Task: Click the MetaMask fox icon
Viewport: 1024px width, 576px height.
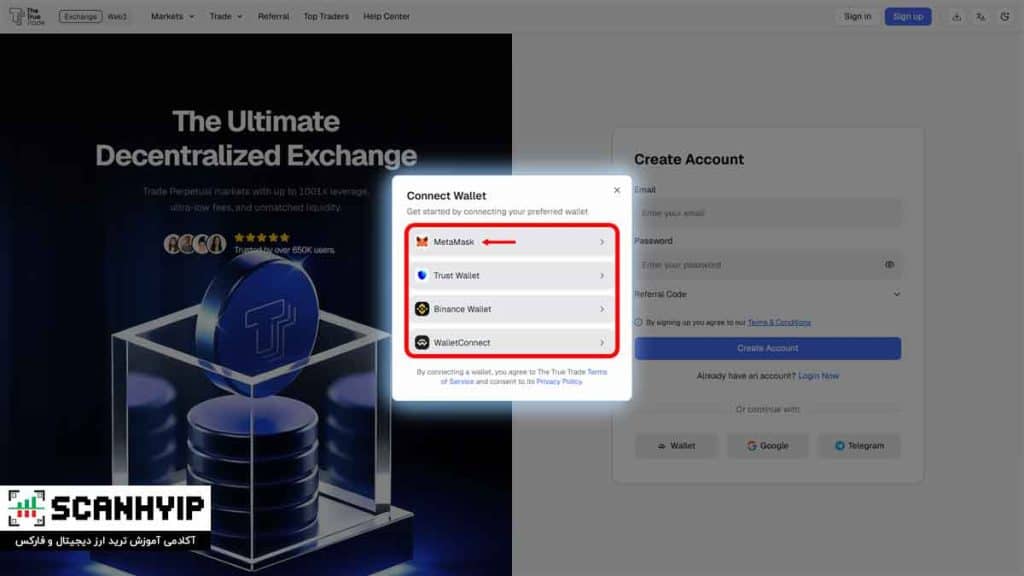Action: [422, 242]
